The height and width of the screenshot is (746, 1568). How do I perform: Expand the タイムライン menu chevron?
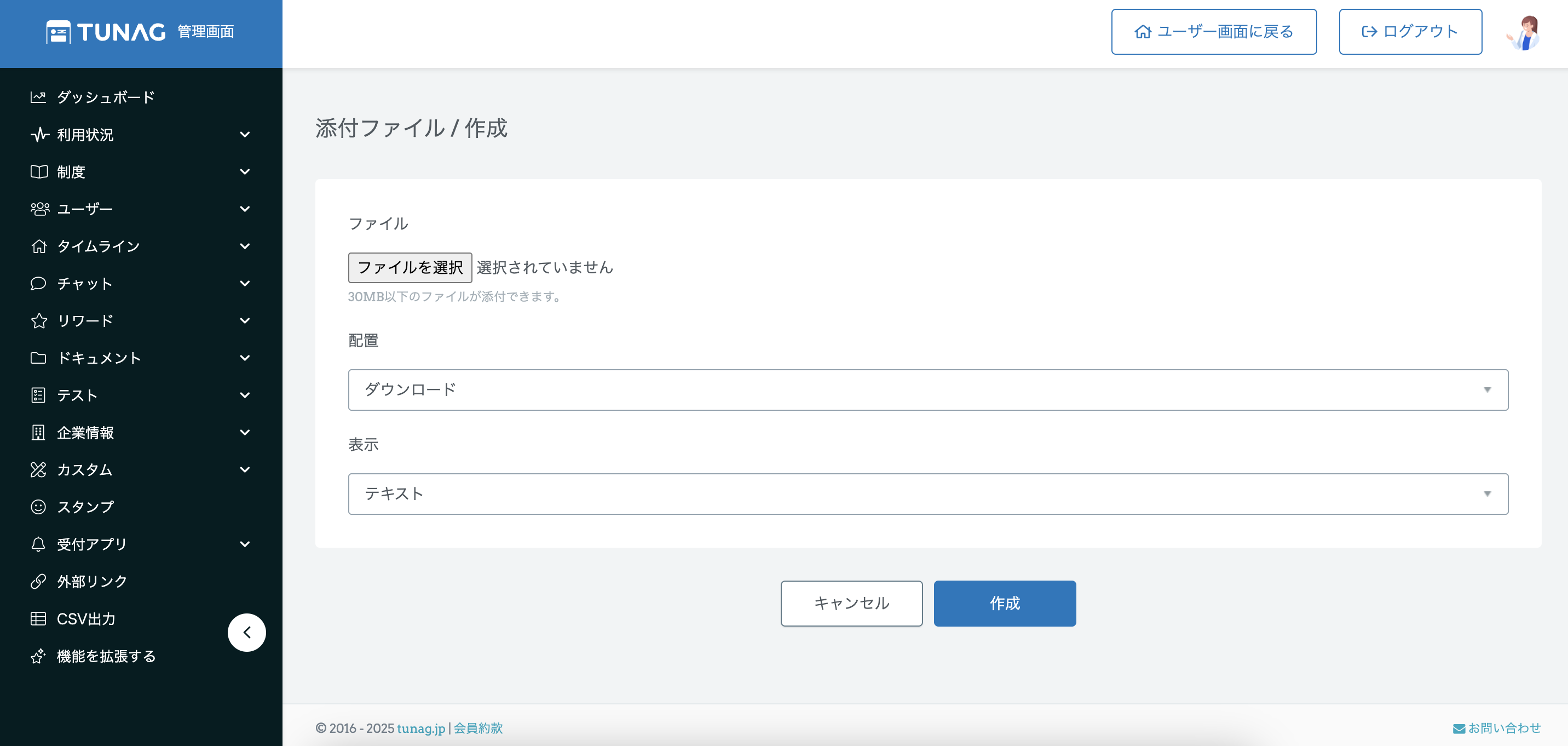[245, 246]
